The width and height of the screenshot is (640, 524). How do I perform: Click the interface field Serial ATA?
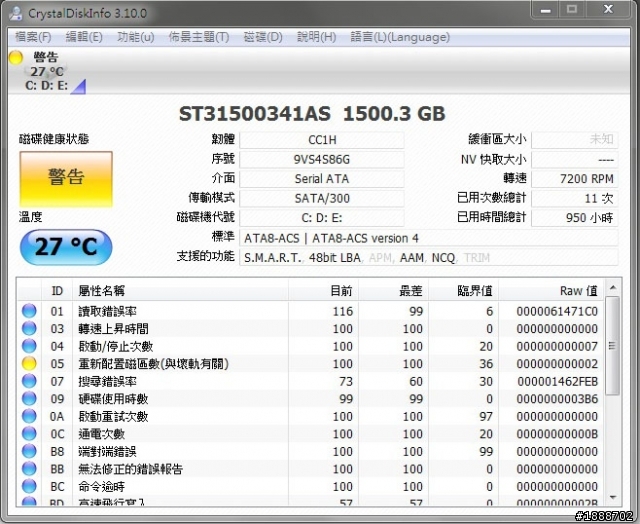[322, 179]
